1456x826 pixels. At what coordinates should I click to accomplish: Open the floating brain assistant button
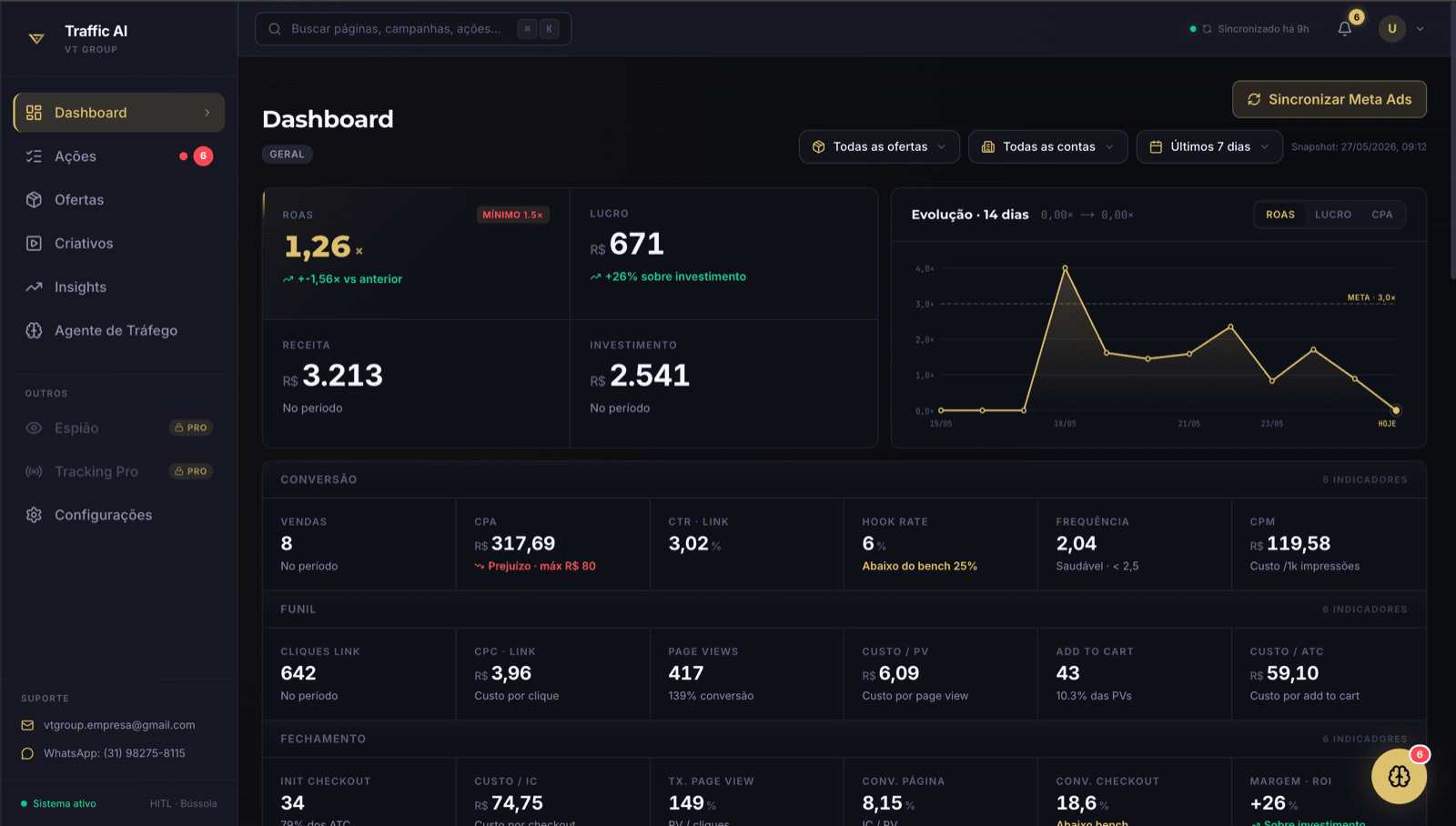(x=1399, y=776)
